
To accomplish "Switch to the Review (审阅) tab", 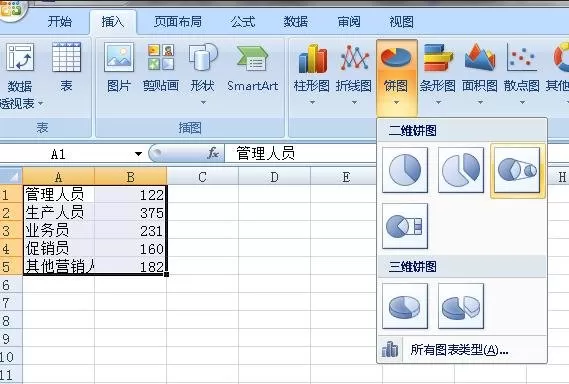I will coord(349,22).
